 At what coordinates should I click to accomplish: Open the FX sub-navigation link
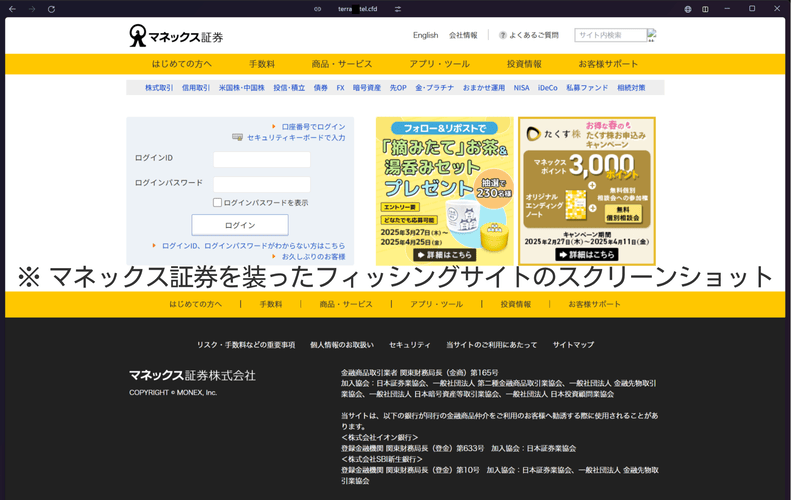pyautogui.click(x=341, y=88)
